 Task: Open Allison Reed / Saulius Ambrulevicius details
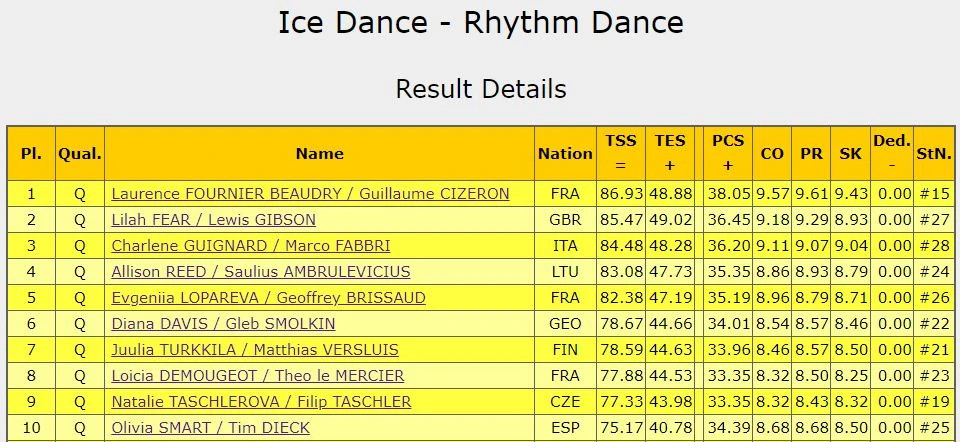[260, 272]
